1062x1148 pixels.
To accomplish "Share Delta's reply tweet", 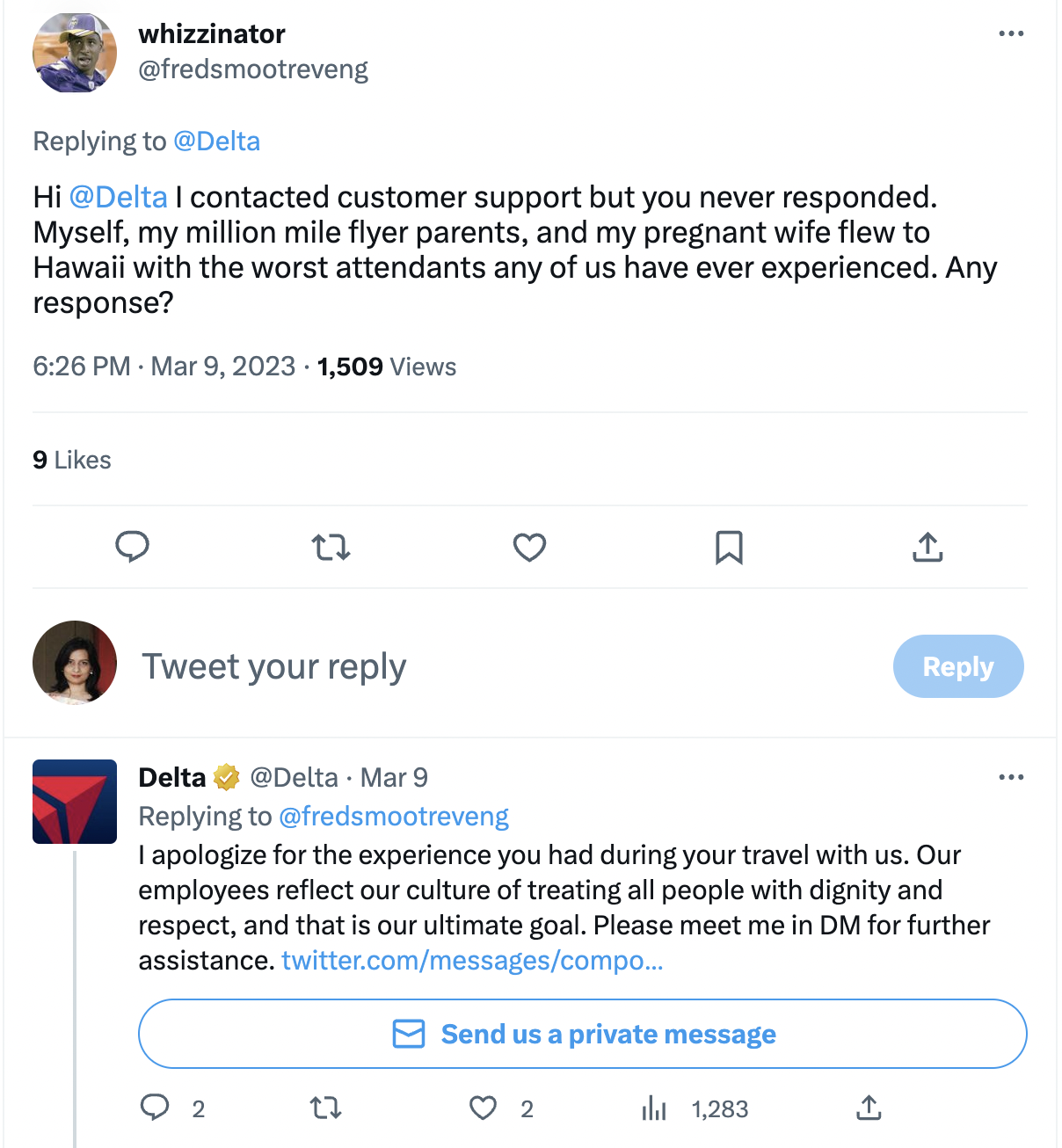I will pyautogui.click(x=869, y=1108).
